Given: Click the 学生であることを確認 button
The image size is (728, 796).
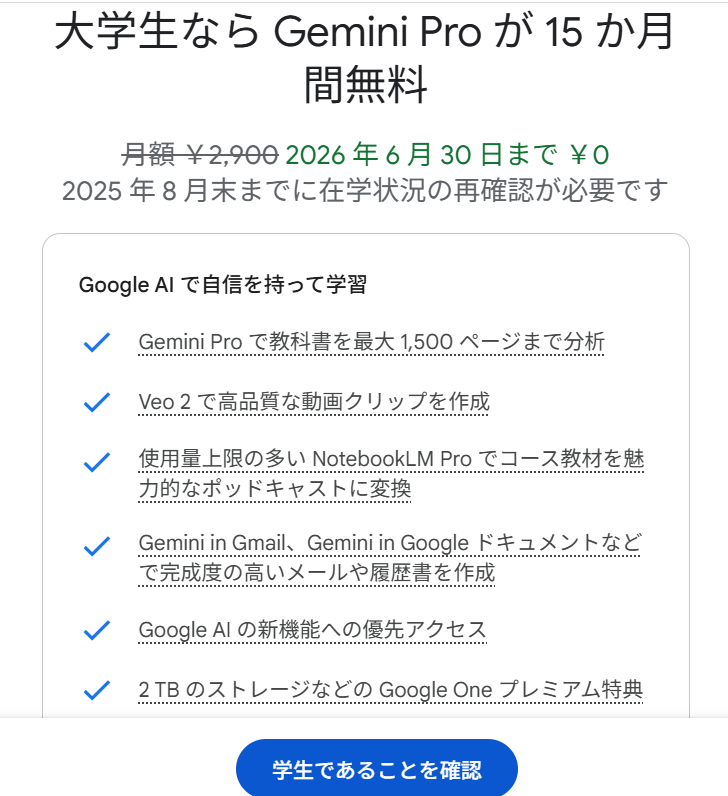Looking at the screenshot, I should 377,769.
